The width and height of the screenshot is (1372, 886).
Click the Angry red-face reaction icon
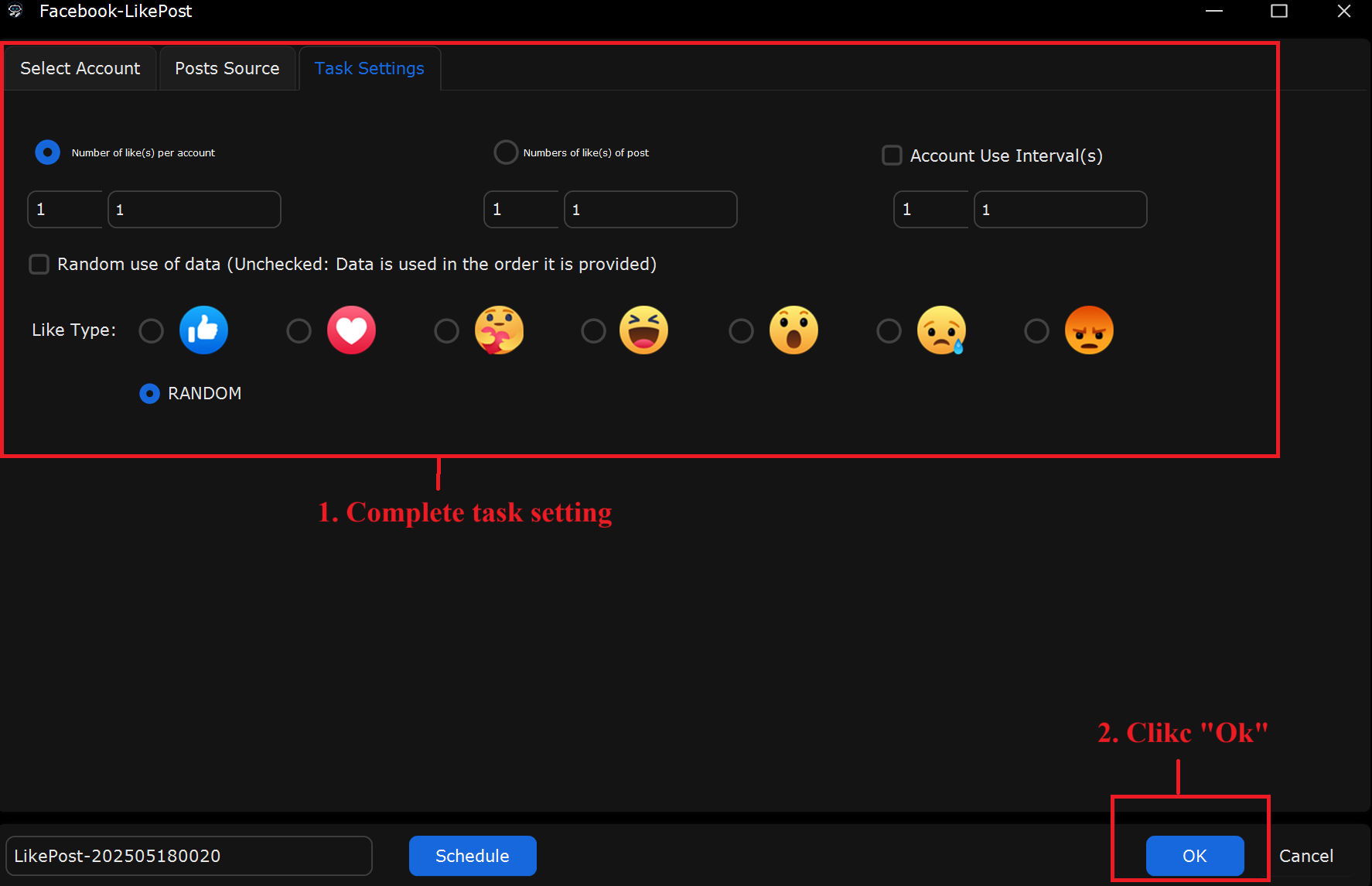pyautogui.click(x=1089, y=330)
